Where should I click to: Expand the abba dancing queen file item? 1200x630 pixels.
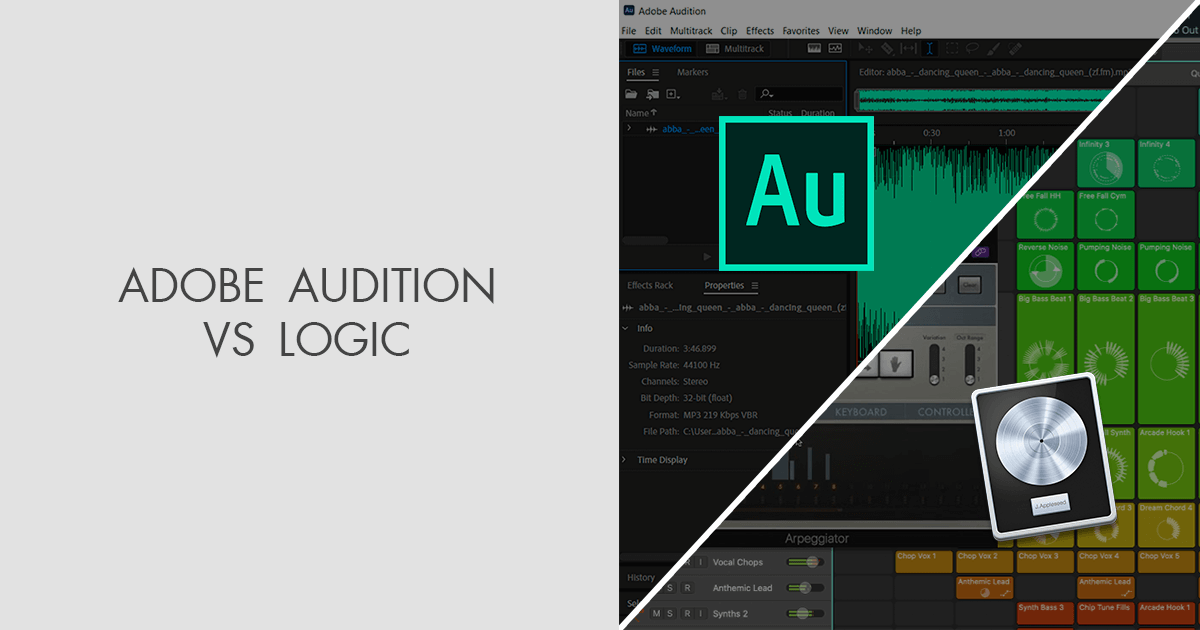tap(628, 128)
